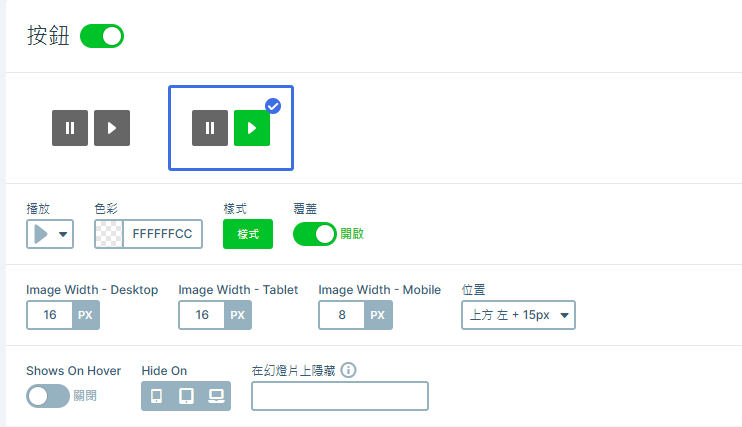The image size is (742, 427).
Task: Click the 色彩 transparent color swatch
Action: click(x=109, y=234)
